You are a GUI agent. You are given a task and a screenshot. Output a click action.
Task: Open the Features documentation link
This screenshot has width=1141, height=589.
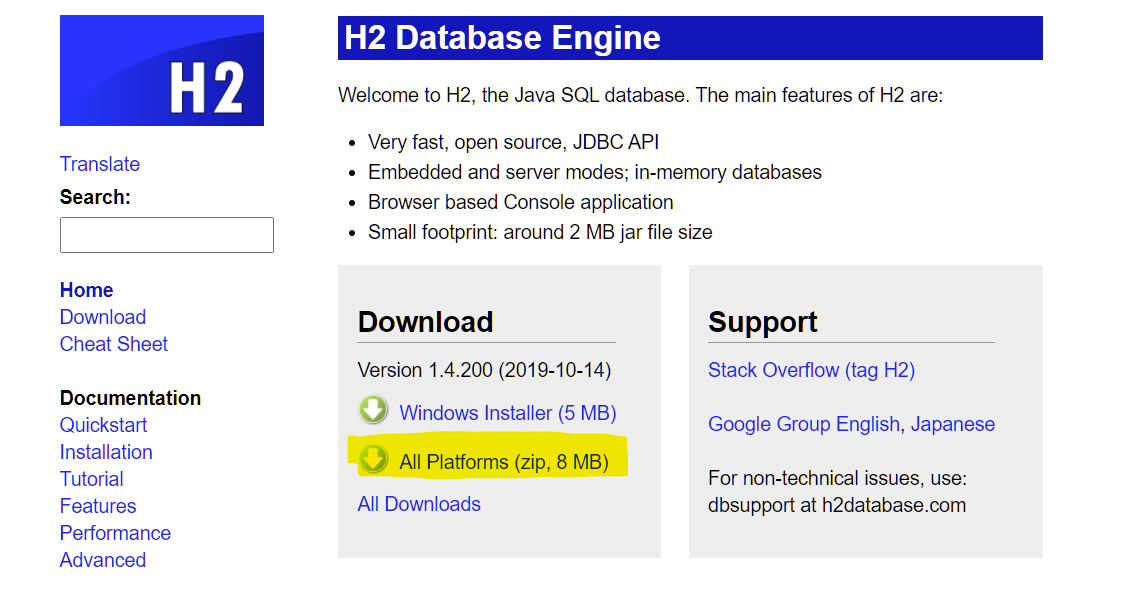coord(98,506)
